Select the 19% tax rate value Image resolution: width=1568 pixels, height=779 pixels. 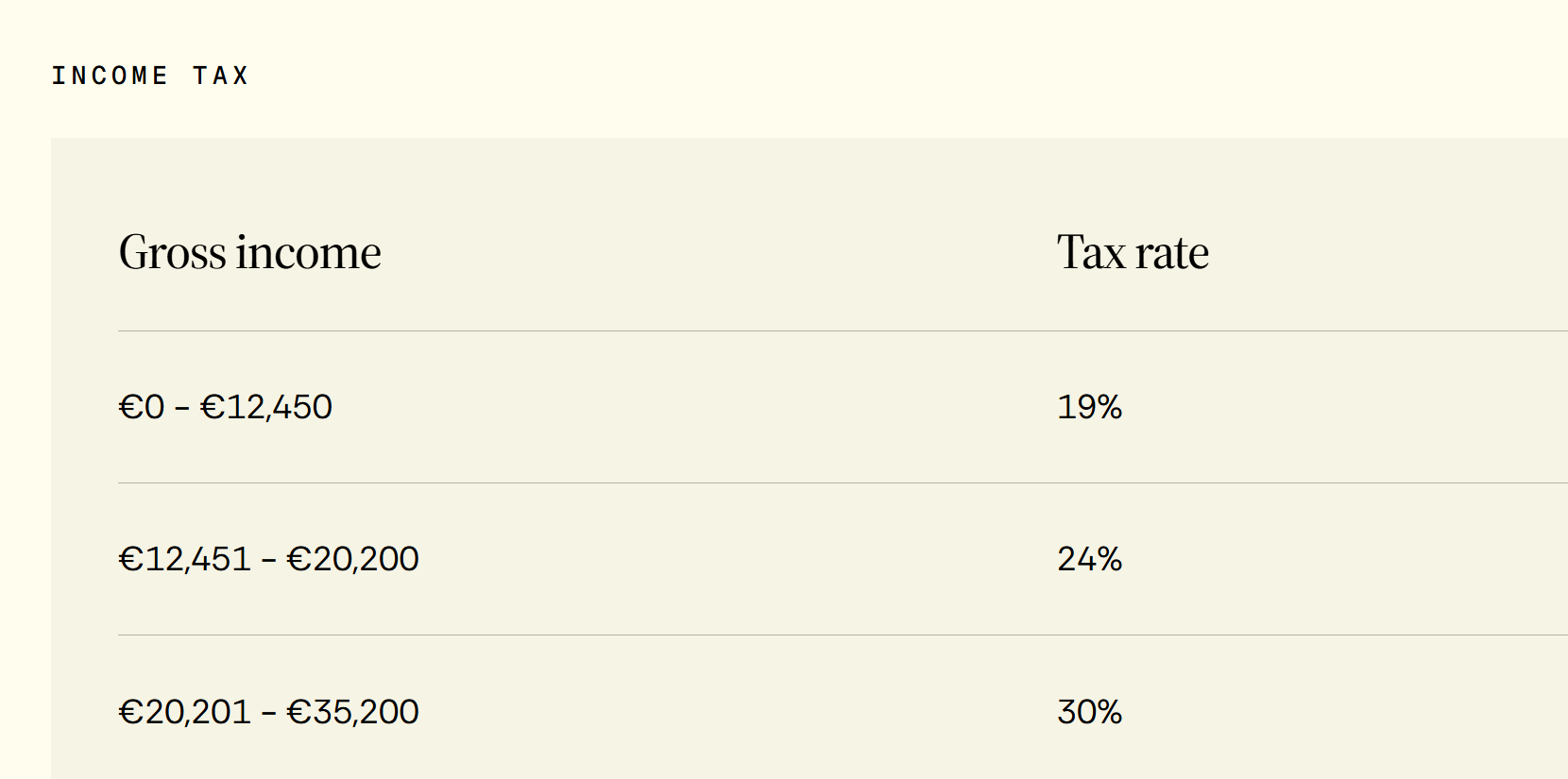coord(1089,407)
